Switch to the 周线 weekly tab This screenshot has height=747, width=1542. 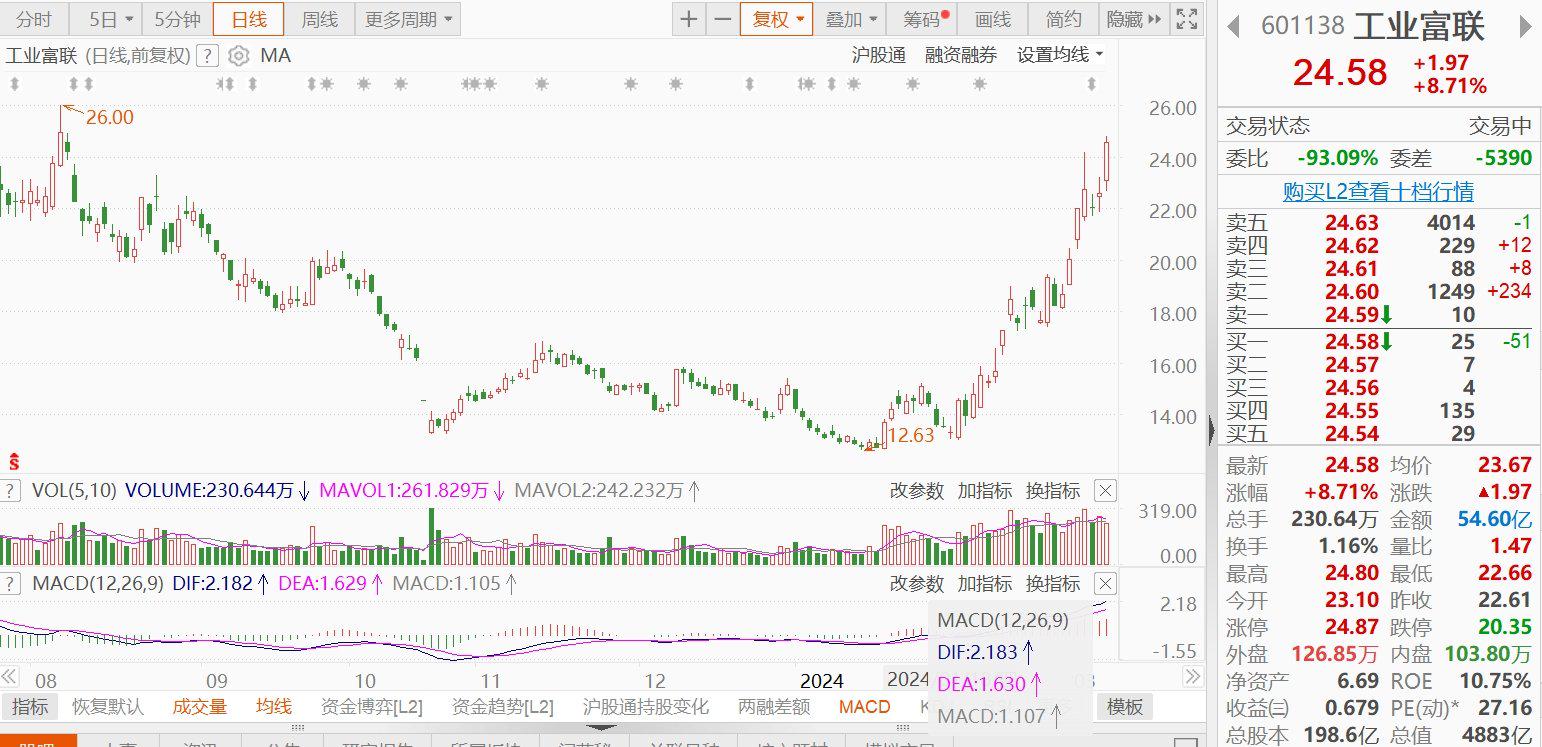(x=320, y=19)
